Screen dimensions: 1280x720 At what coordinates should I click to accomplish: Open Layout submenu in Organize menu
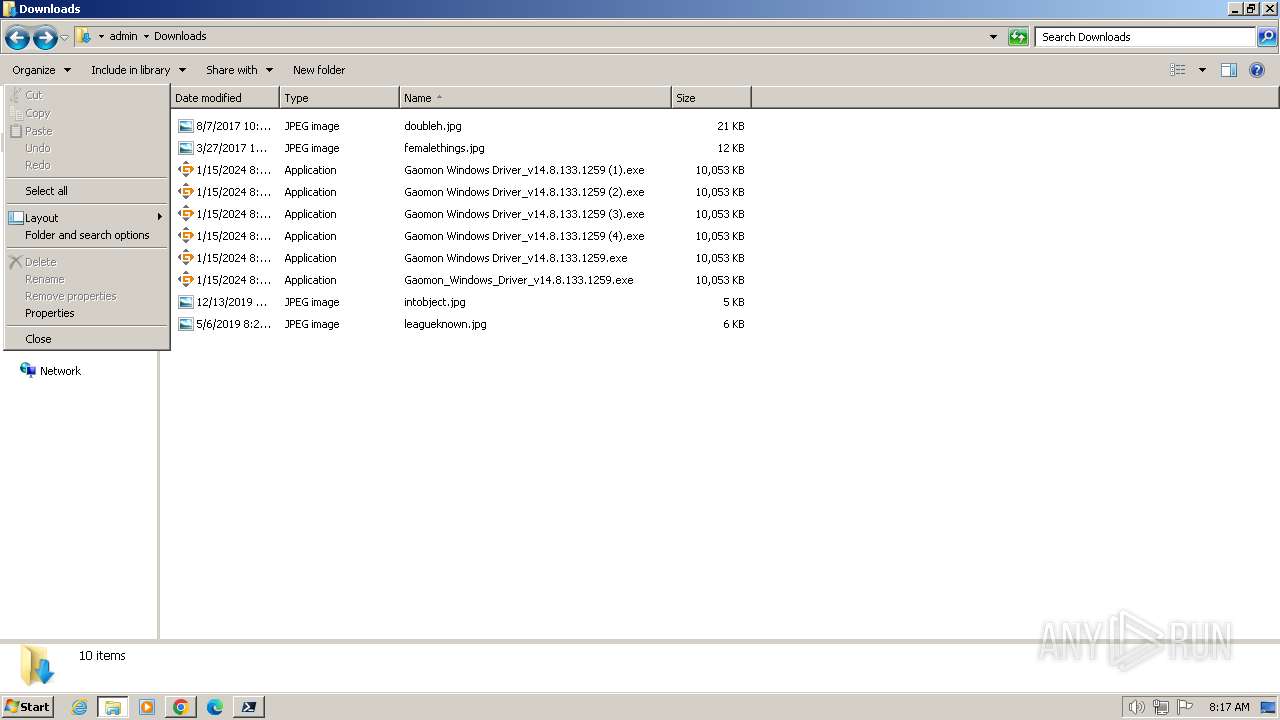pyautogui.click(x=86, y=218)
